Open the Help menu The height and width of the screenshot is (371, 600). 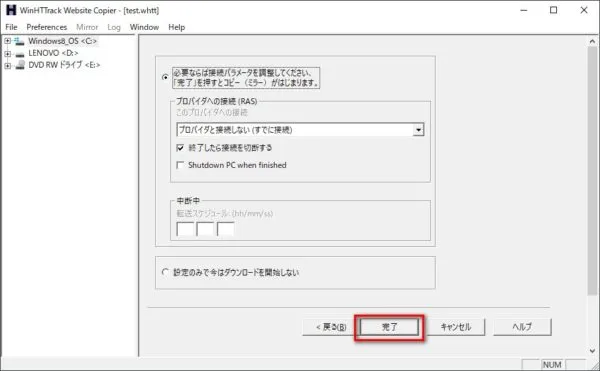176,27
